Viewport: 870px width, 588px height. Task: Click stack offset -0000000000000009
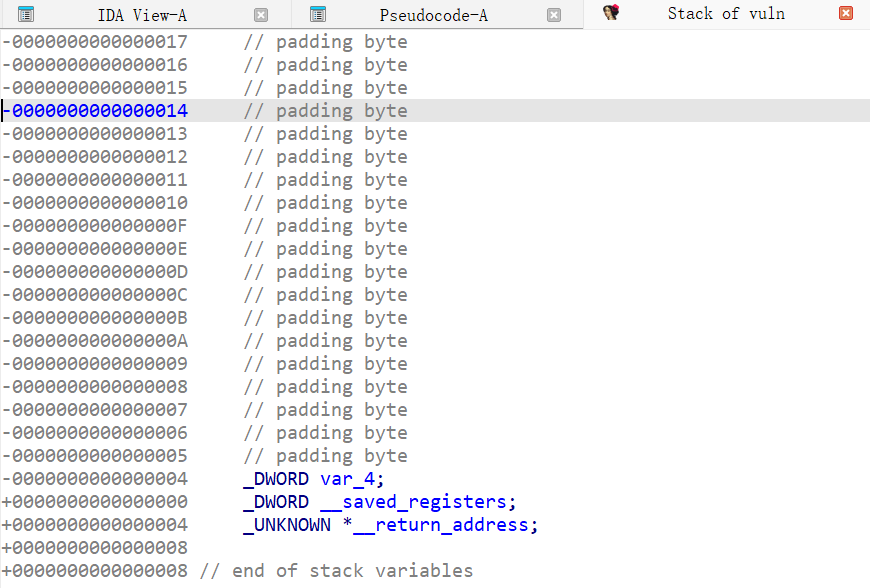(95, 364)
